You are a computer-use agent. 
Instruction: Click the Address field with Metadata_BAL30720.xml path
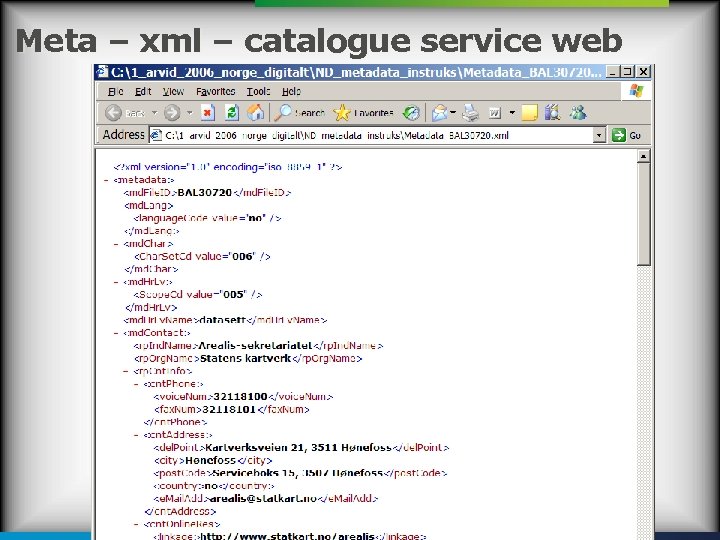pos(377,135)
